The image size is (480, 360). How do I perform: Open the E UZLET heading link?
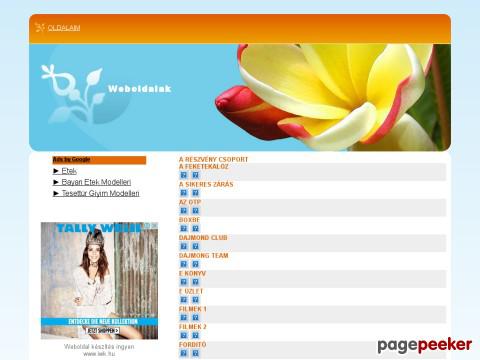coord(191,291)
